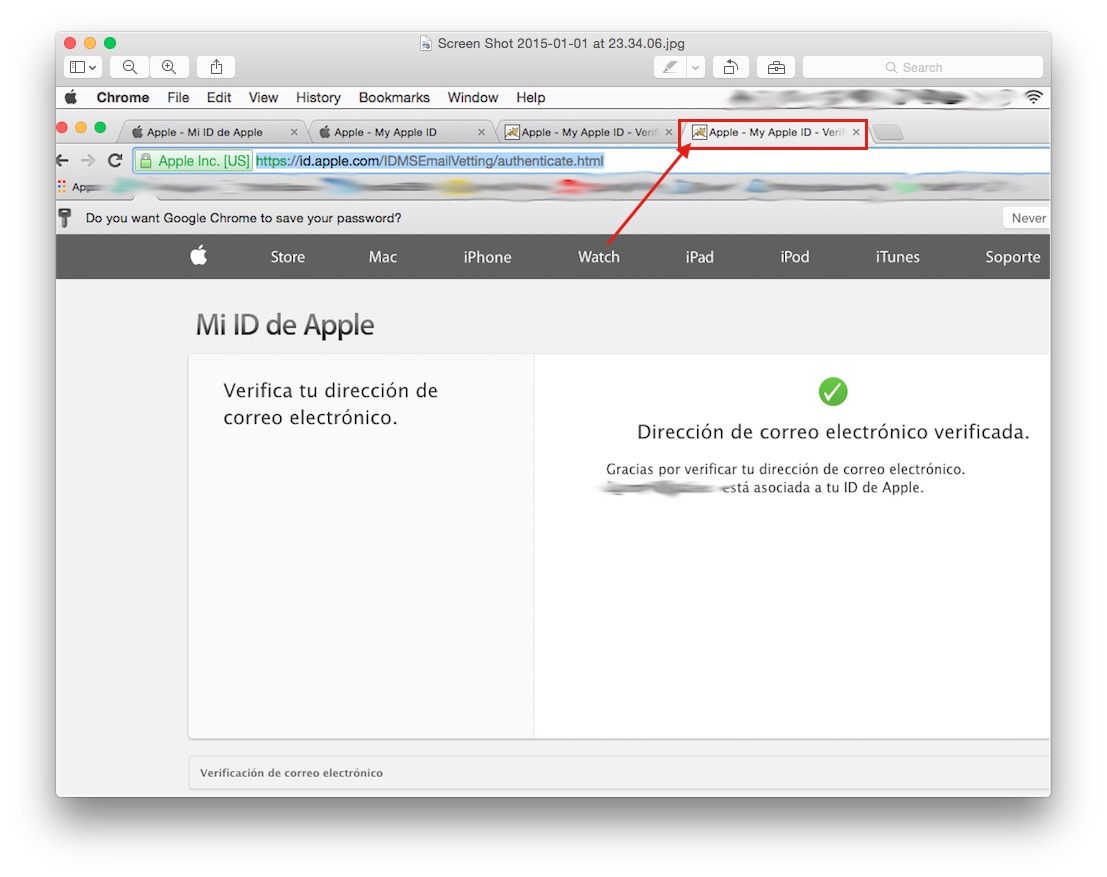Select the Preview markup pen tool

pyautogui.click(x=669, y=67)
